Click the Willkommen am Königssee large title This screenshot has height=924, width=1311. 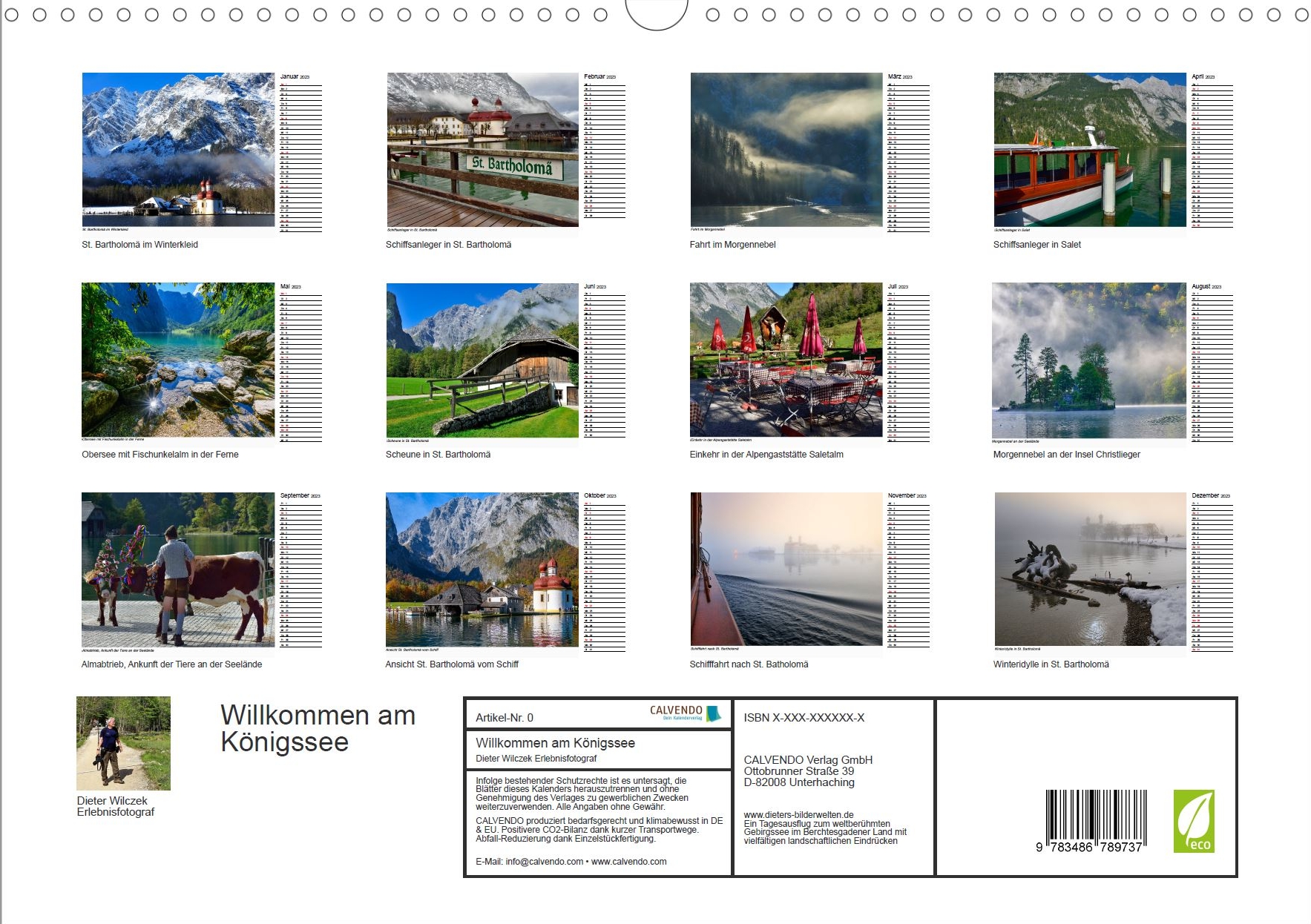[318, 728]
